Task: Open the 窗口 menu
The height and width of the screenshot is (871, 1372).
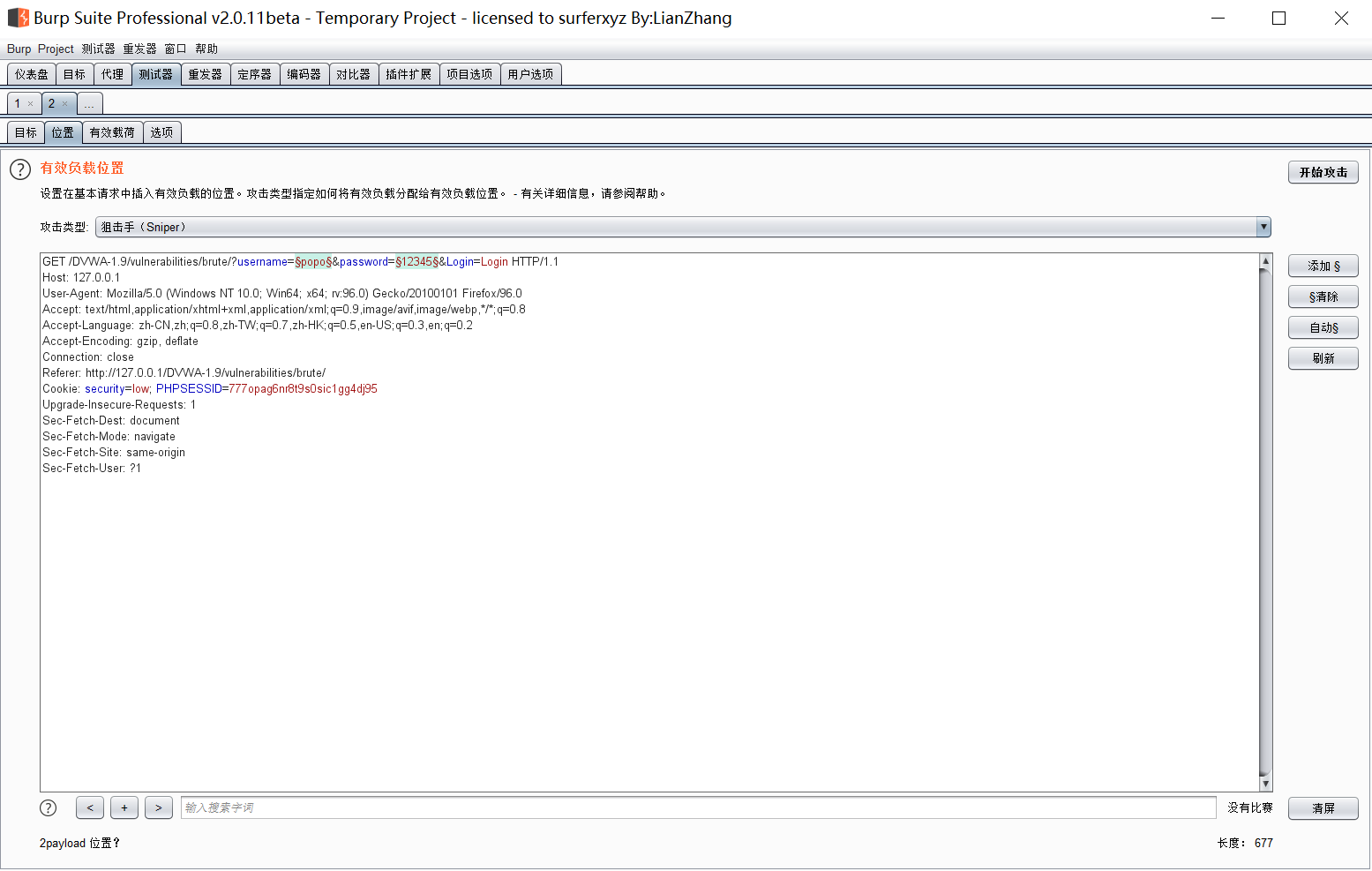Action: [176, 49]
